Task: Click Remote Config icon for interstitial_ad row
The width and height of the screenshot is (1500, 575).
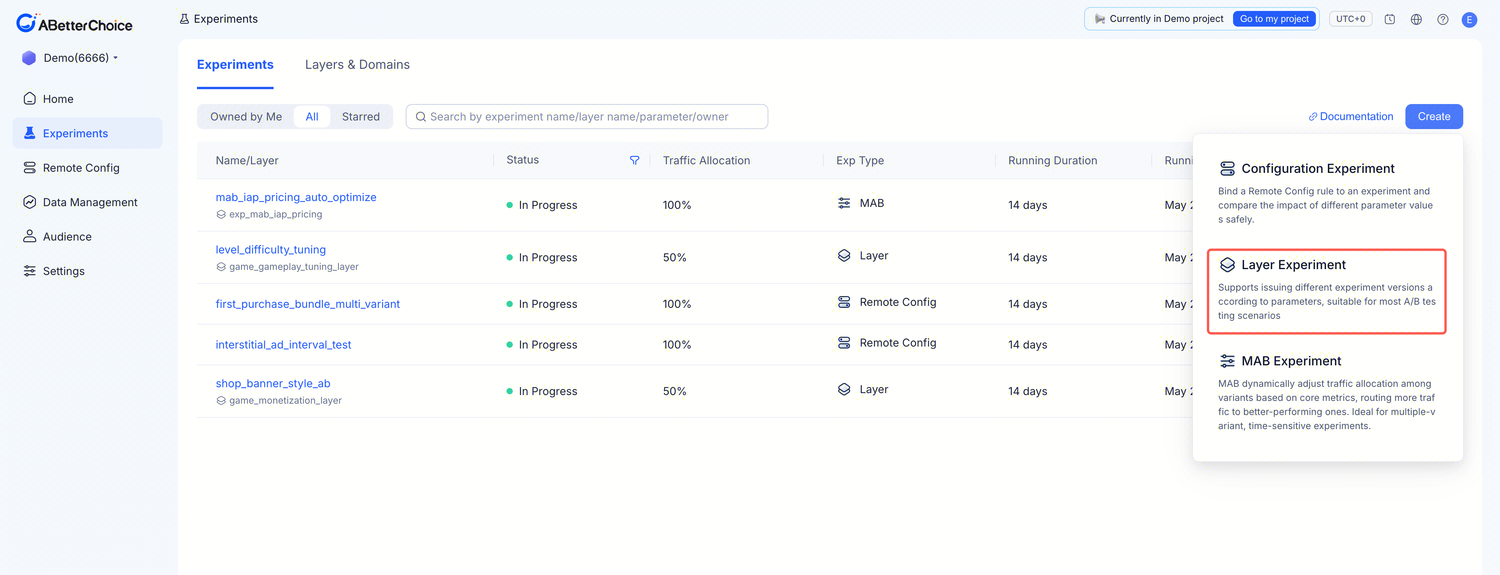Action: pos(844,343)
